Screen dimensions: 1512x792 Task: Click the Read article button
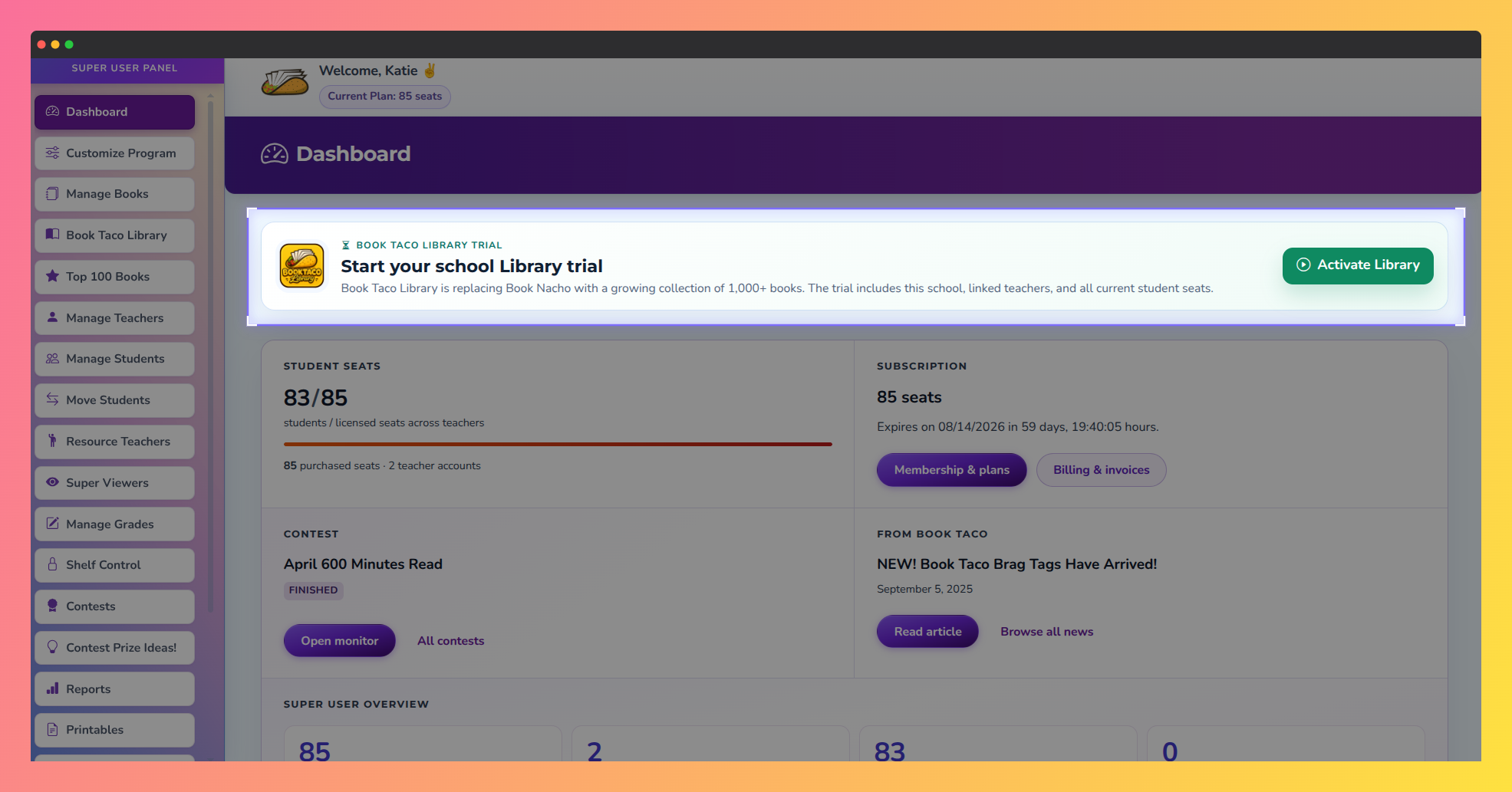tap(927, 632)
